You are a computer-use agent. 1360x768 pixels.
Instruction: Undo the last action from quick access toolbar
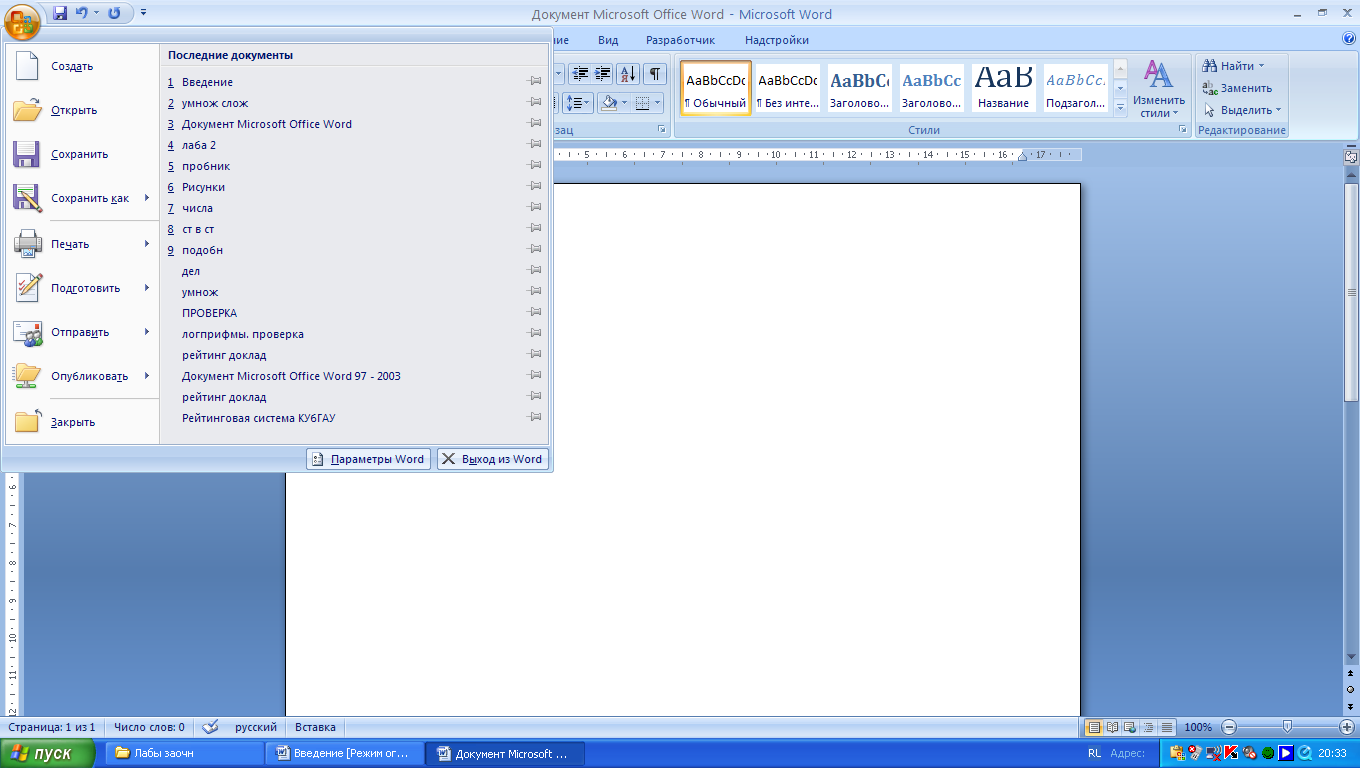[x=82, y=14]
